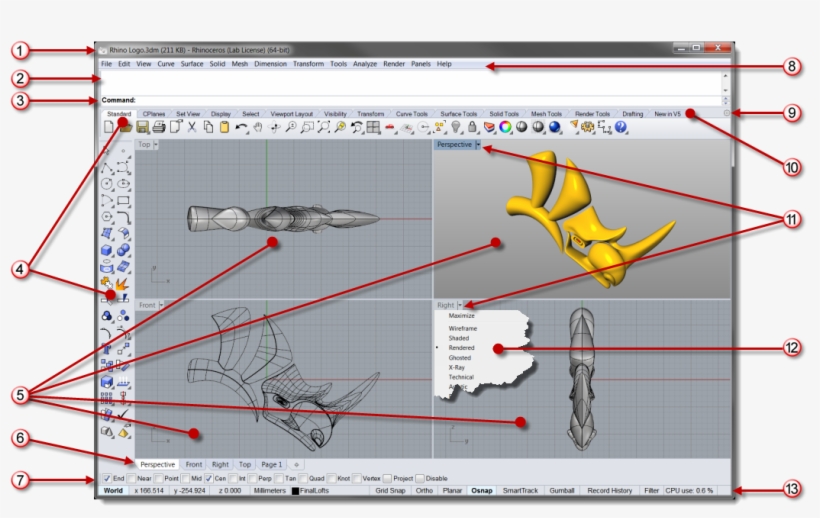Image resolution: width=820 pixels, height=518 pixels.
Task: Open the Perspective viewport title dropdown arrow
Action: (x=478, y=145)
